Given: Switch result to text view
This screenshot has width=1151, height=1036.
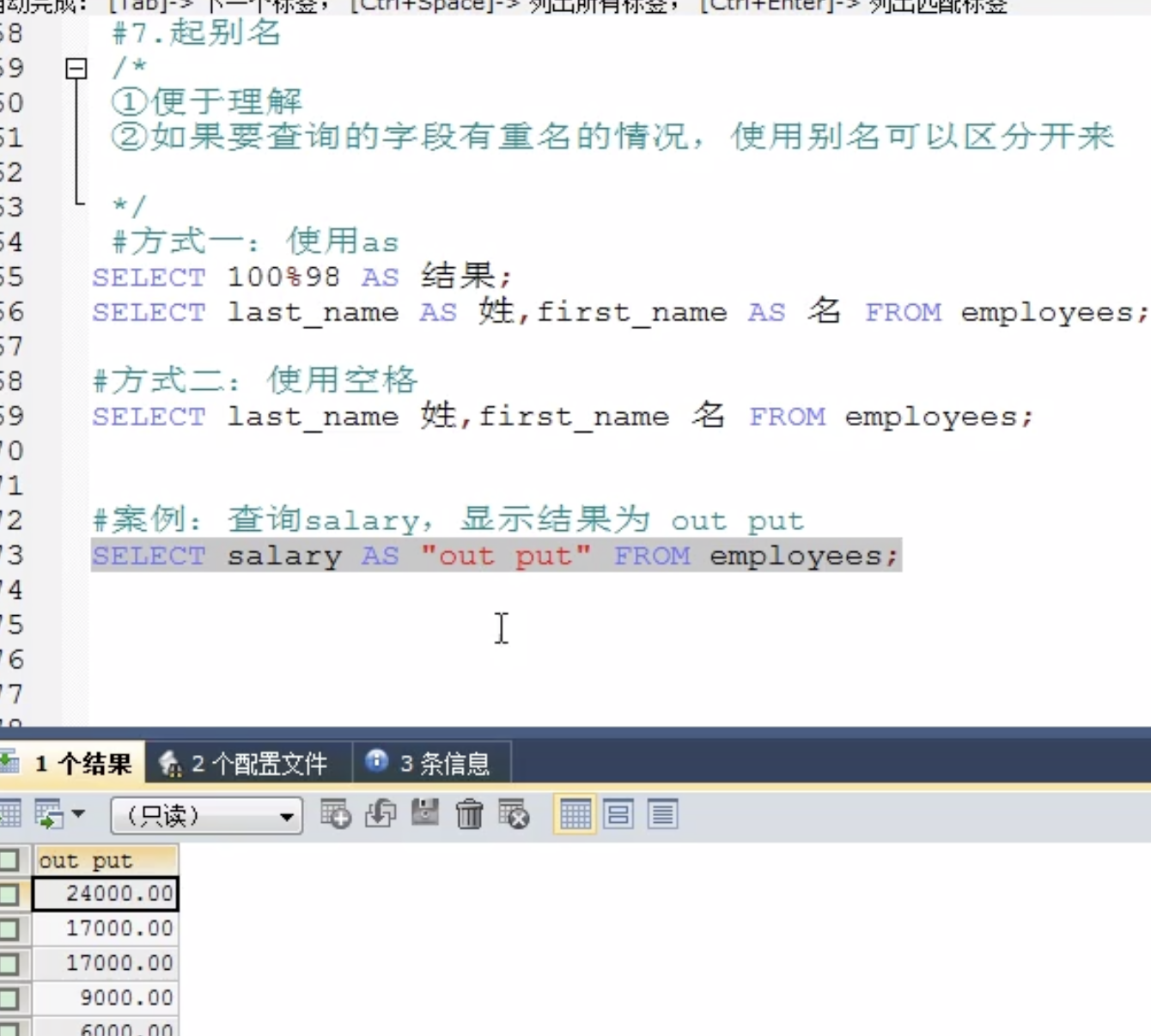Looking at the screenshot, I should click(x=662, y=814).
